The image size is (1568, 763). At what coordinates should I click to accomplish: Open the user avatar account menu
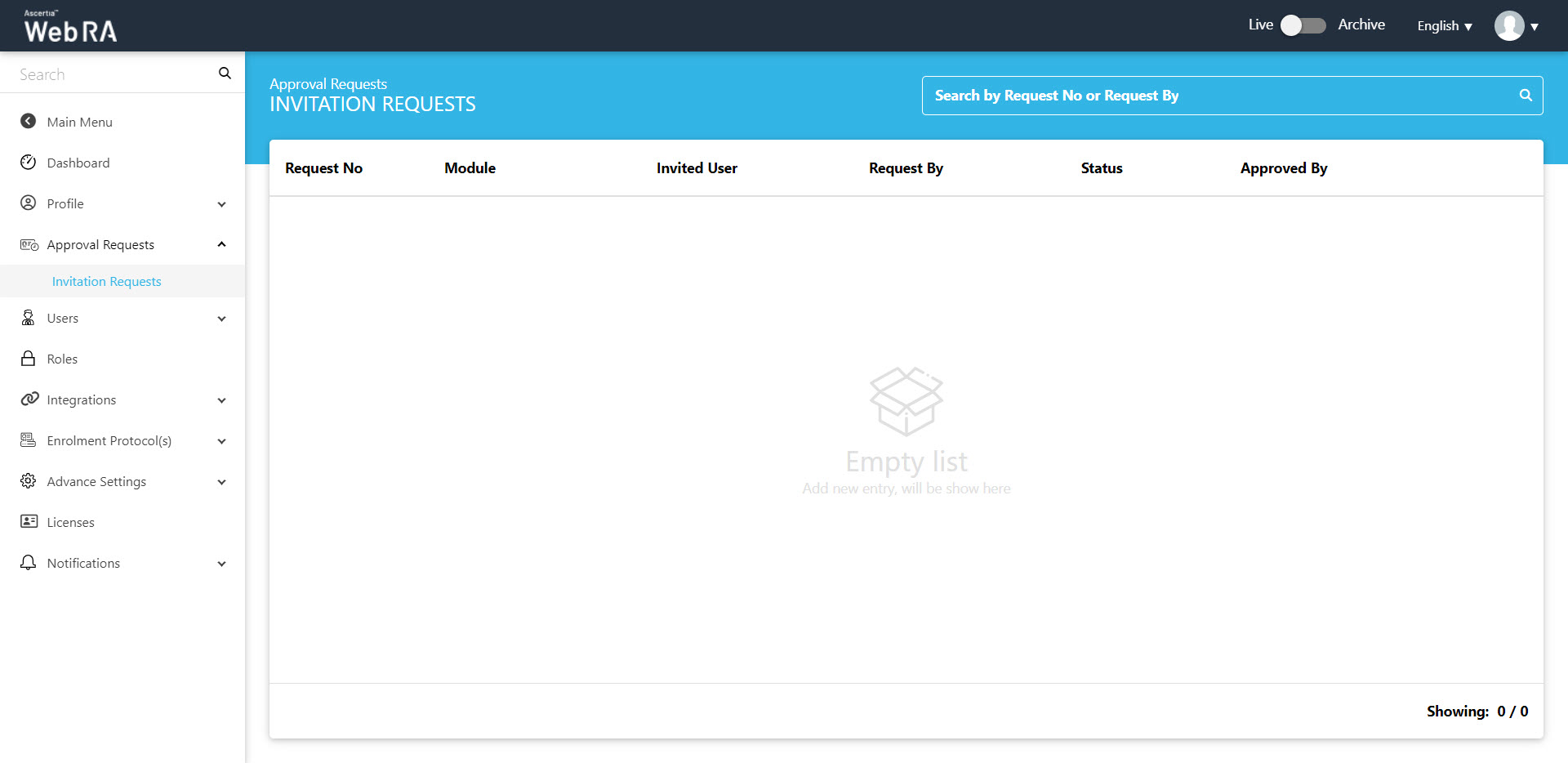(x=1516, y=26)
